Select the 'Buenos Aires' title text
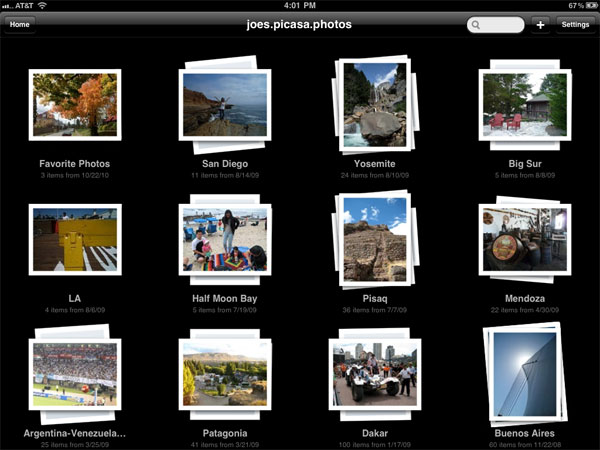The image size is (600, 450). click(x=525, y=433)
